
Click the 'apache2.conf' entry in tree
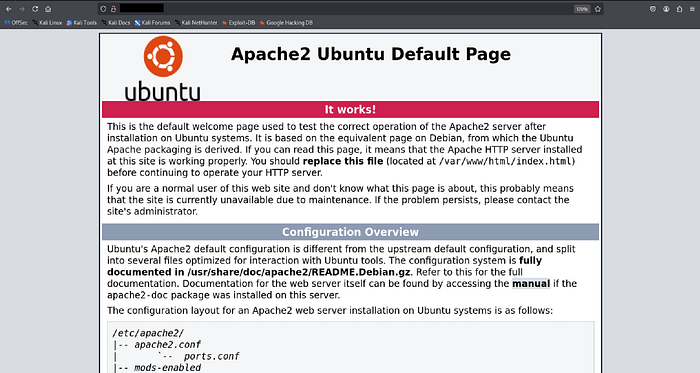[x=167, y=344]
